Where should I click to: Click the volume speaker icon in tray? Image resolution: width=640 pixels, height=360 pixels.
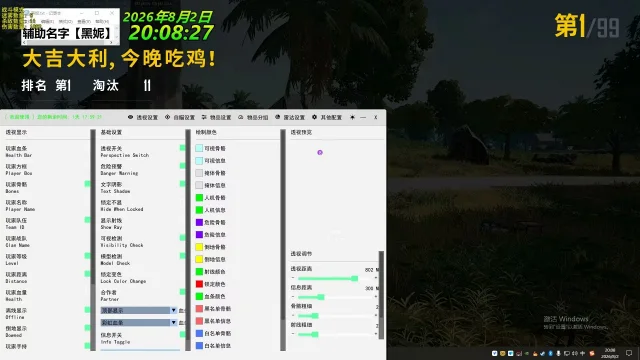tap(575, 353)
